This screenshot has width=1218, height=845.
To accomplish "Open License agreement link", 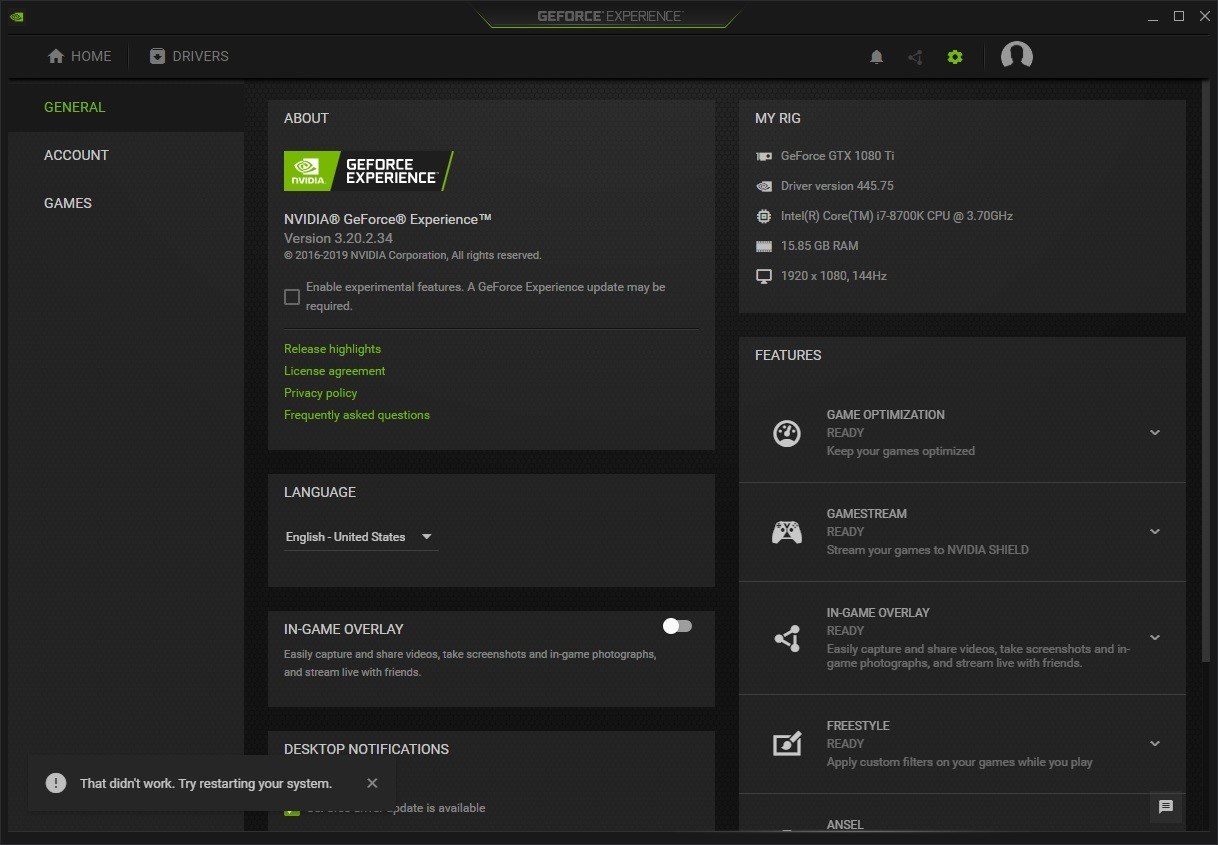I will click(334, 371).
